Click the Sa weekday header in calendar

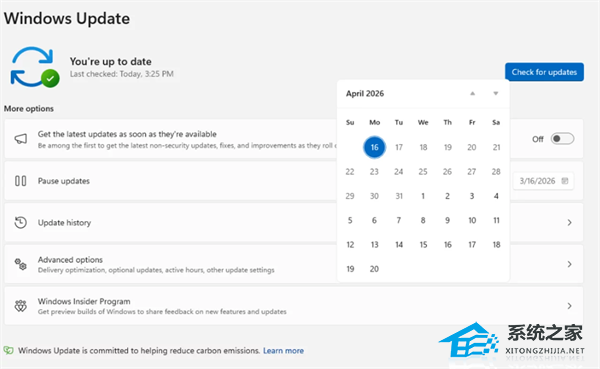click(x=496, y=122)
